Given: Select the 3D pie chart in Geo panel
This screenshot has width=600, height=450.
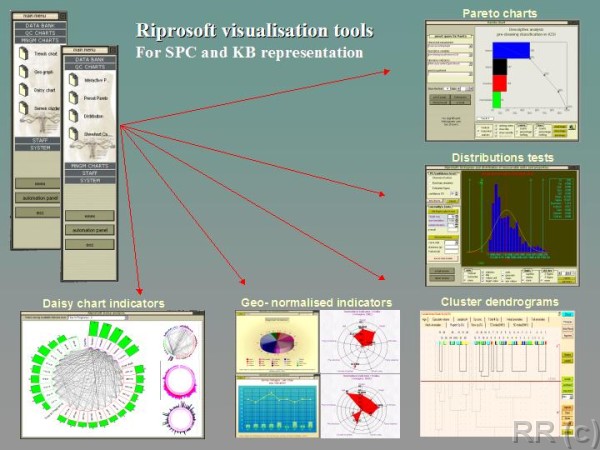Looking at the screenshot, I should (x=277, y=342).
